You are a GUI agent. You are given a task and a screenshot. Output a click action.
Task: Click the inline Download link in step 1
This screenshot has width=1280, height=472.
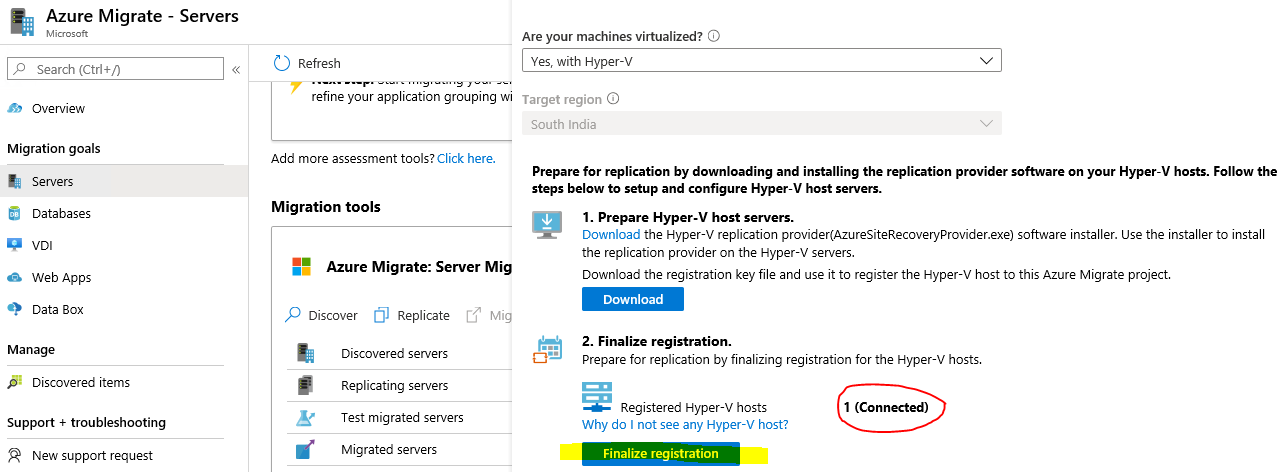click(611, 234)
